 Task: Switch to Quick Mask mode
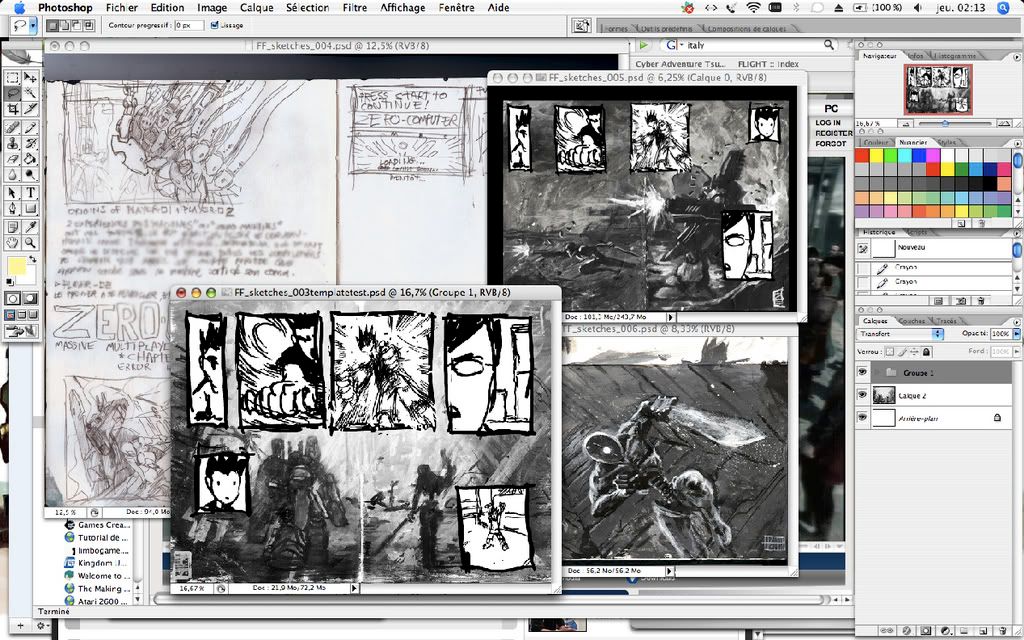pyautogui.click(x=30, y=298)
